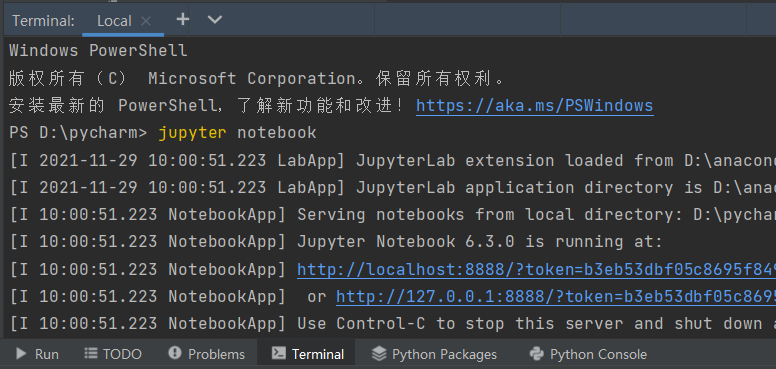Click the 'jupyter' command text
This screenshot has width=776, height=369.
pos(193,133)
